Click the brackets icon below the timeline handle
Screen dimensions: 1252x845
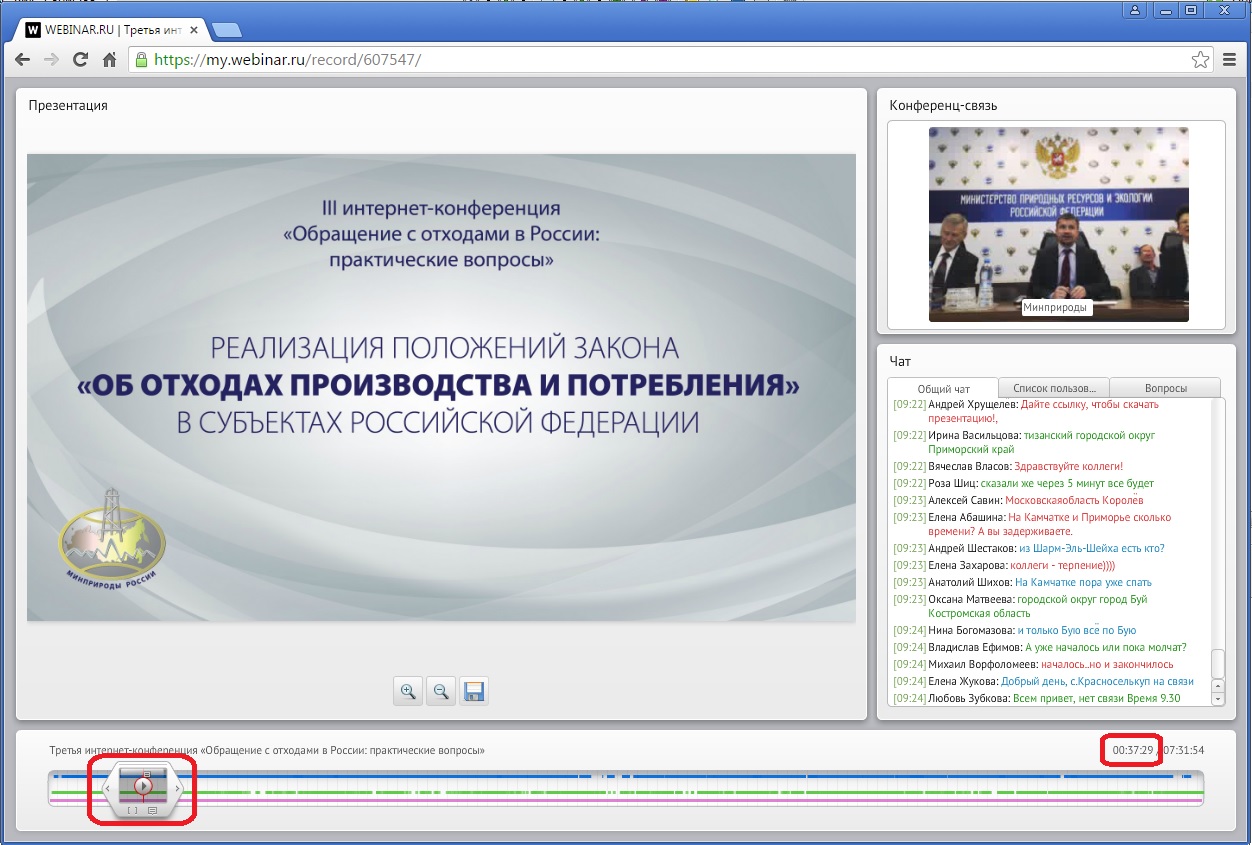(133, 810)
